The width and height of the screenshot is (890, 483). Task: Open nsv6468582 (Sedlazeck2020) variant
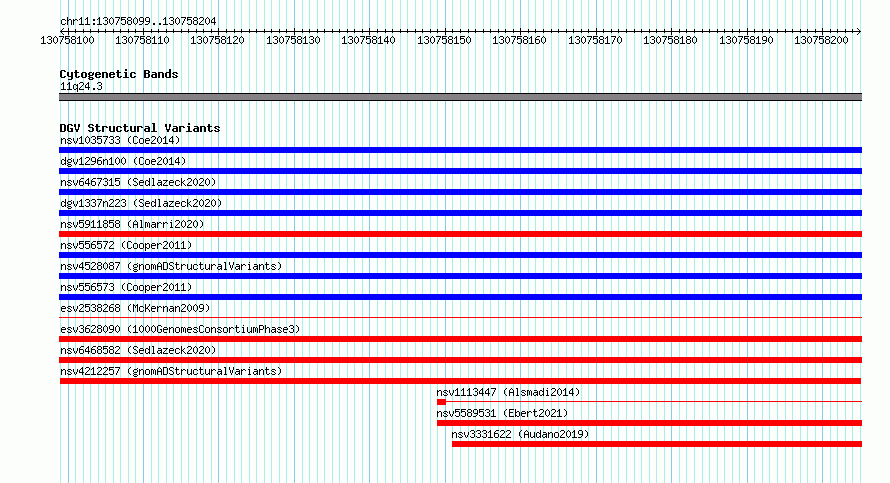click(x=138, y=350)
